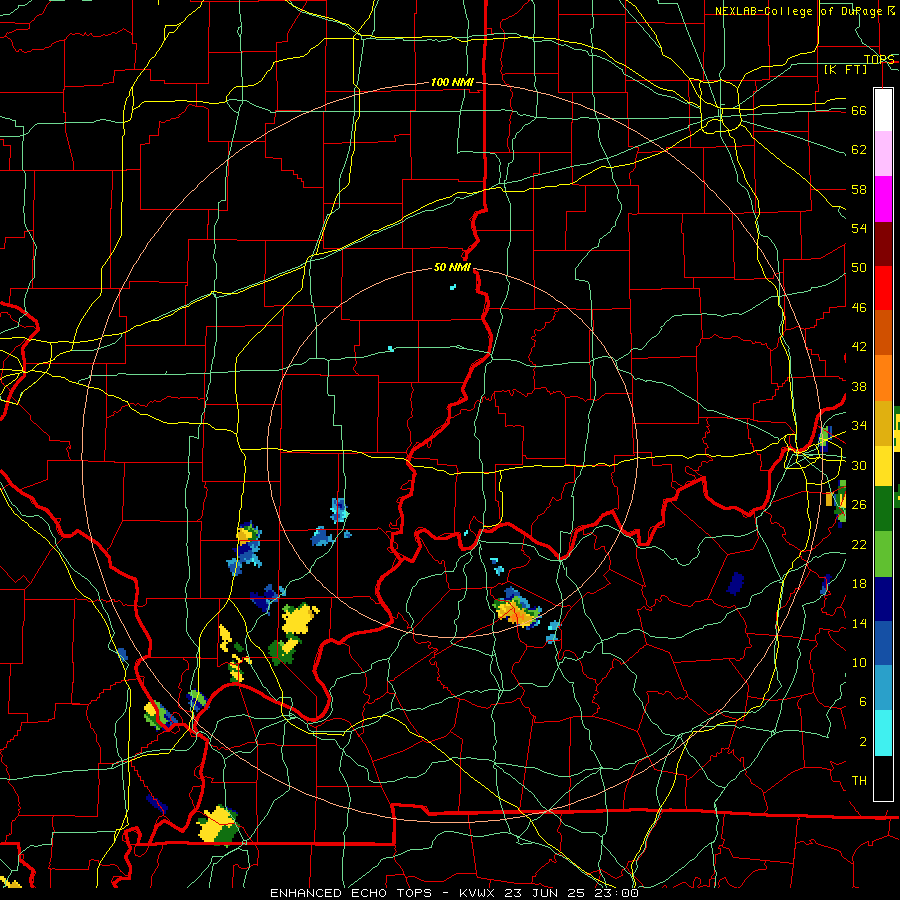Click the 22 value on the legend

click(859, 544)
